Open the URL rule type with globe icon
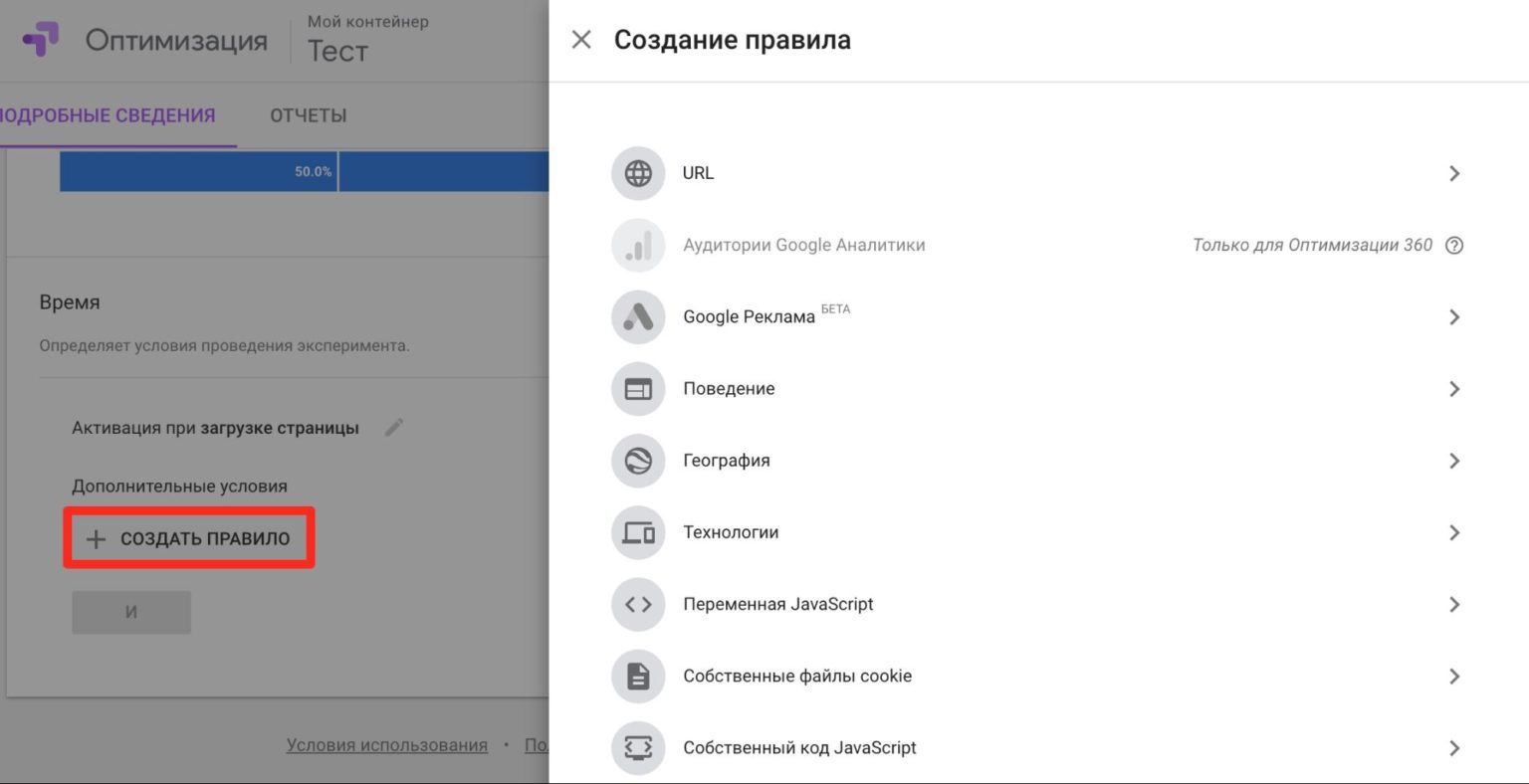Screen dimensions: 1529x784 point(638,173)
